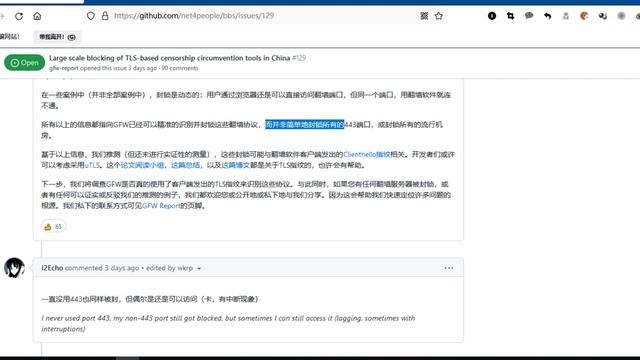The image size is (640, 360).
Task: Click the undo arrow extension icon
Action: 547,16
